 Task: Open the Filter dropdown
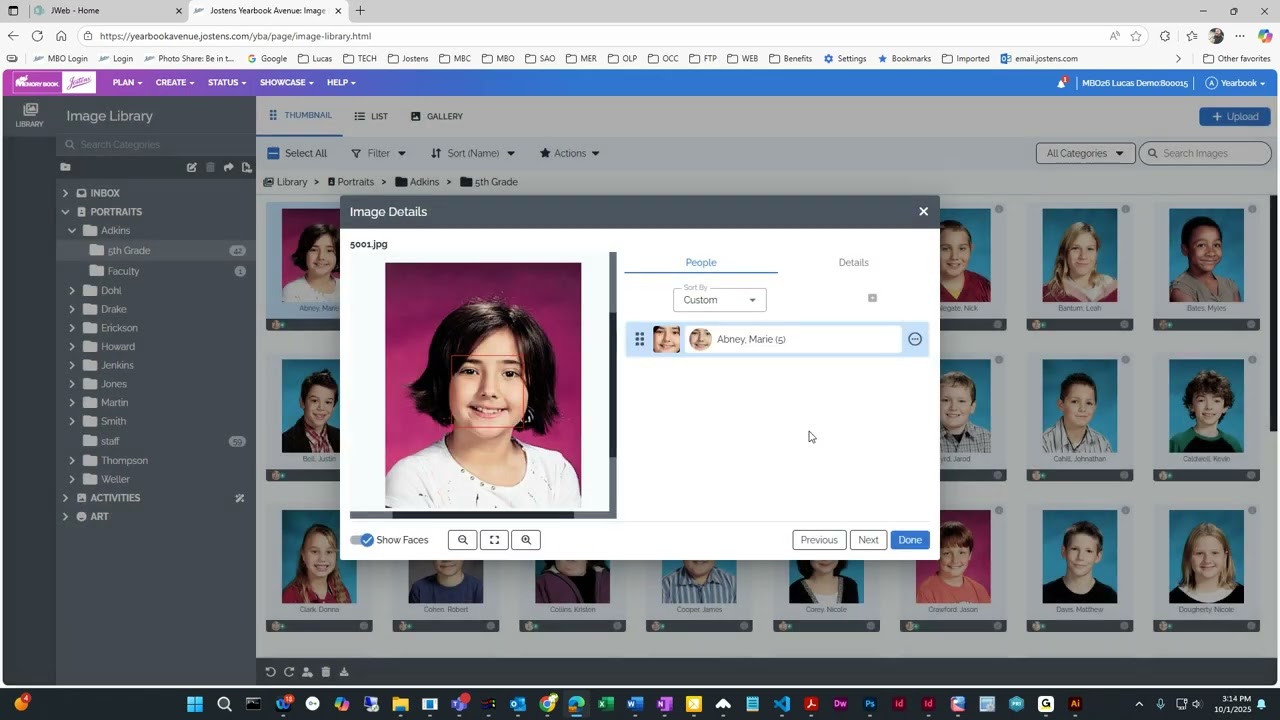tap(378, 153)
